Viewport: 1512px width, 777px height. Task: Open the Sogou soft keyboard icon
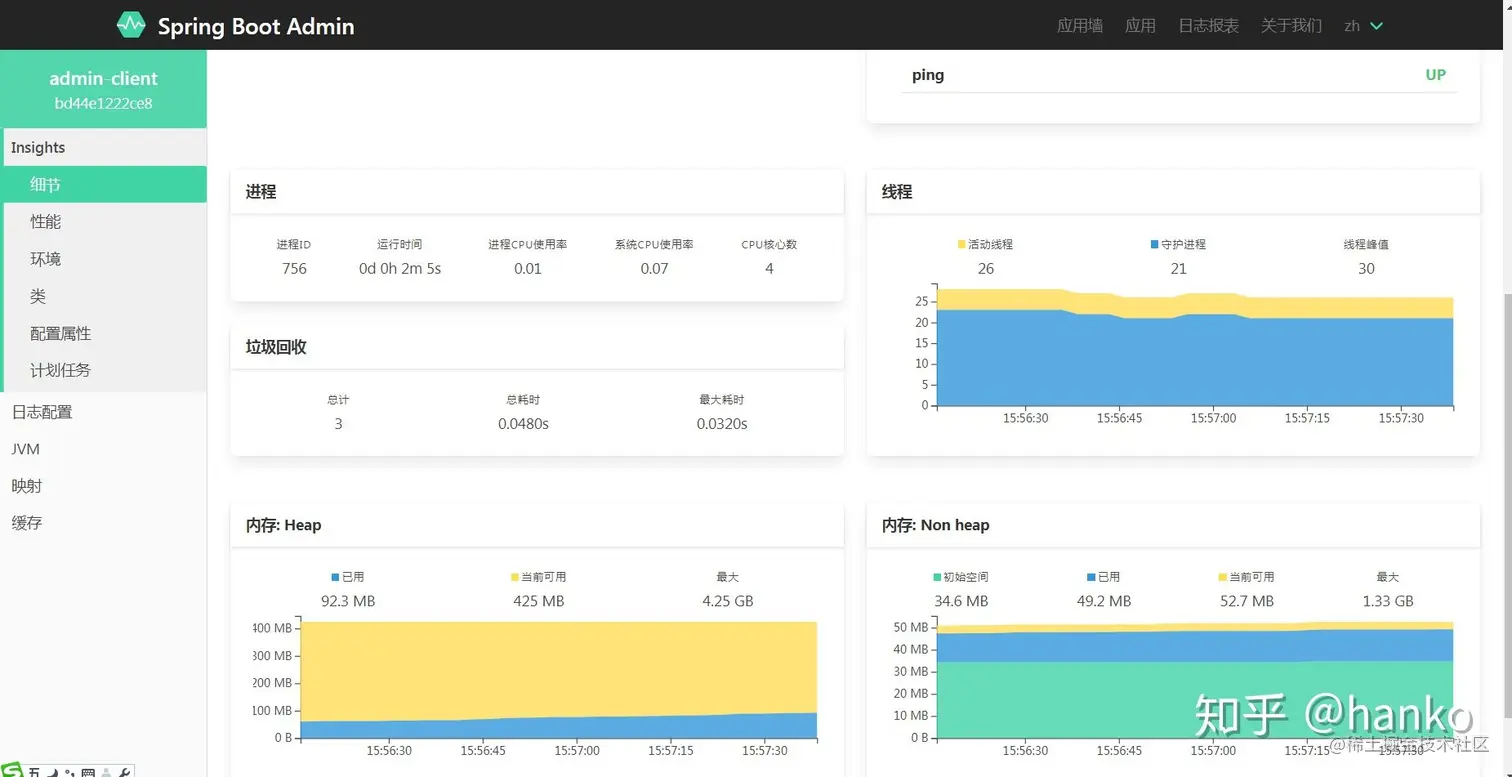(88, 772)
